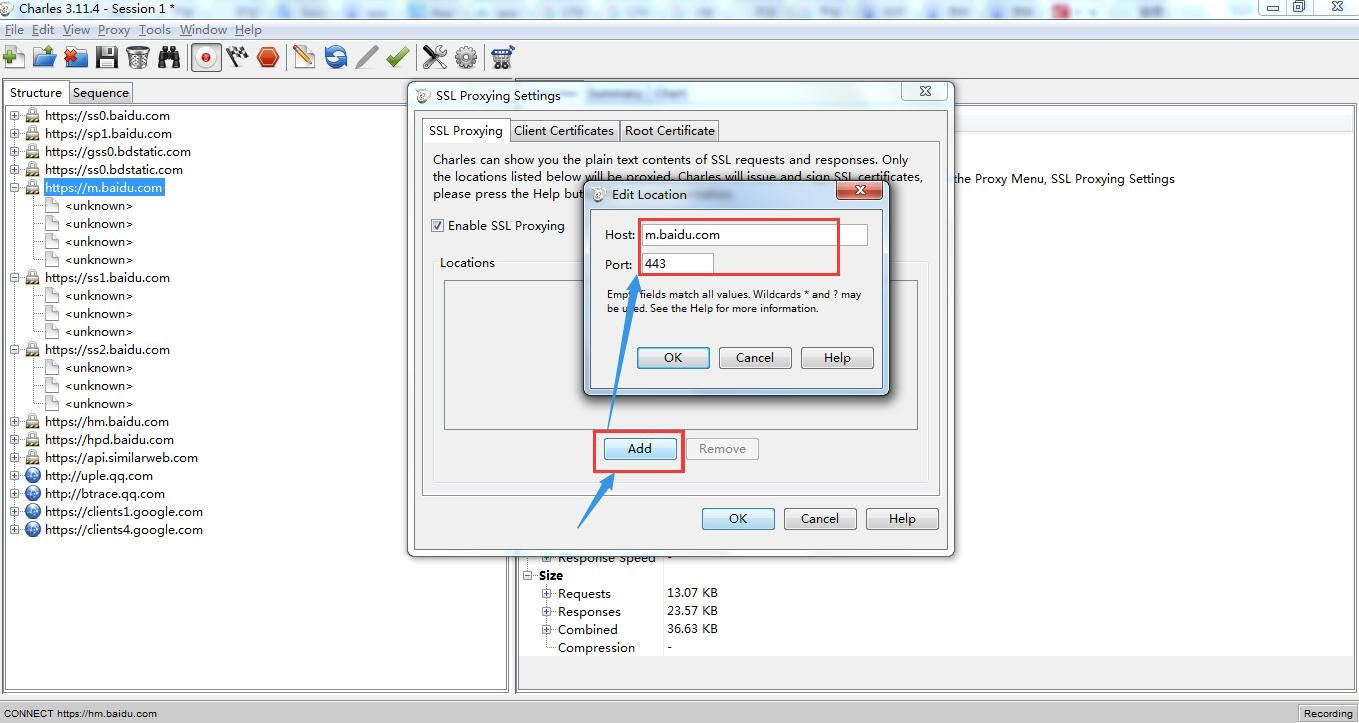Click the Open session folder icon
1359x723 pixels.
point(44,57)
